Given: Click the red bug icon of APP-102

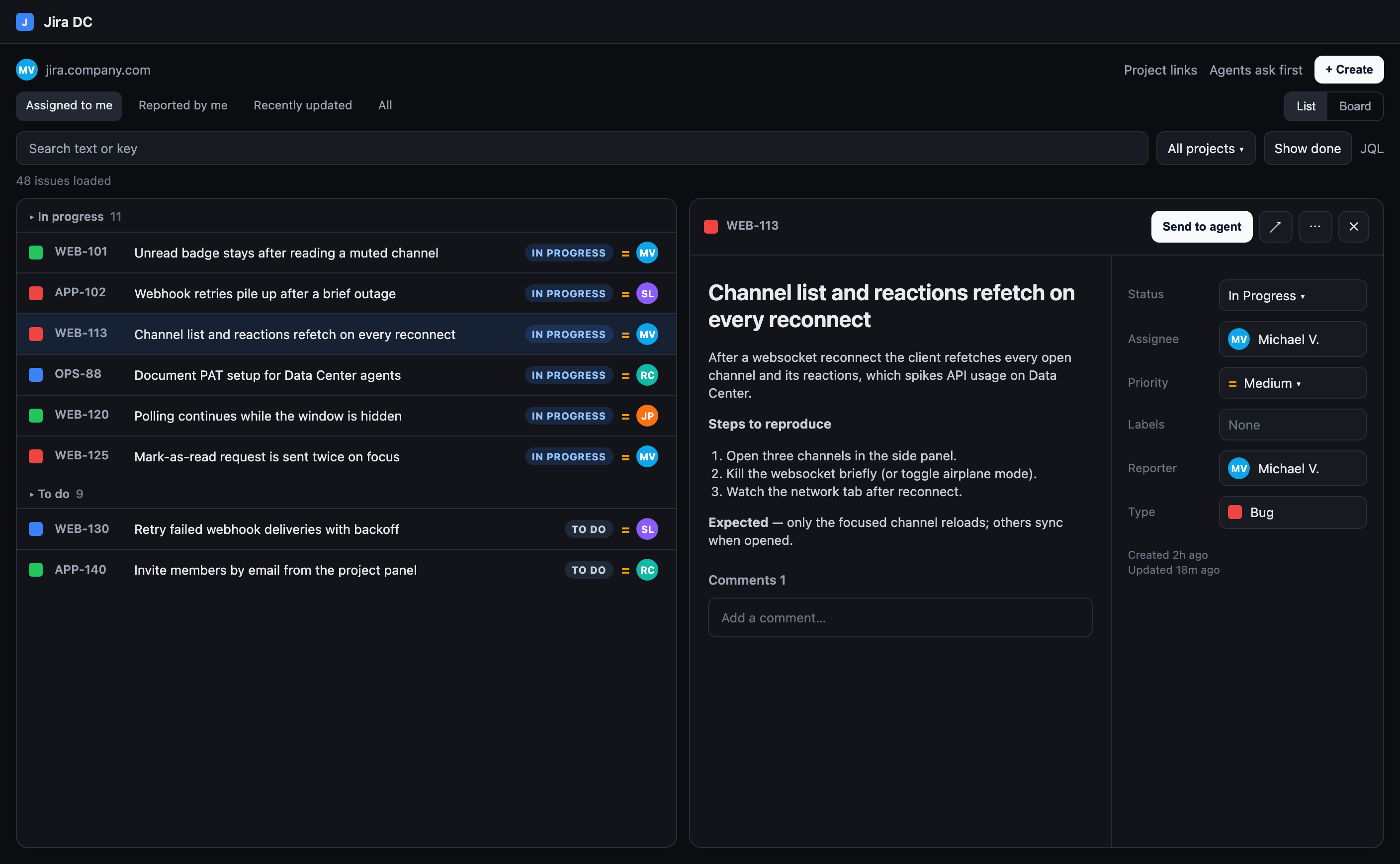Looking at the screenshot, I should click(x=36, y=294).
